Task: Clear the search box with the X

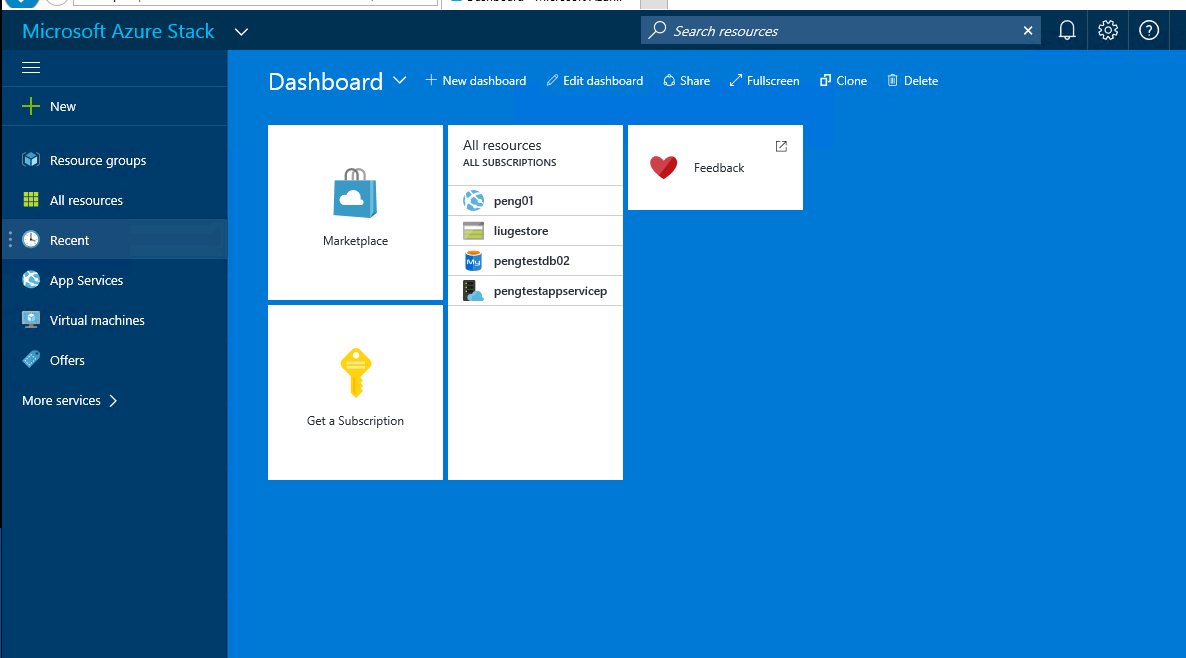Action: (1028, 31)
